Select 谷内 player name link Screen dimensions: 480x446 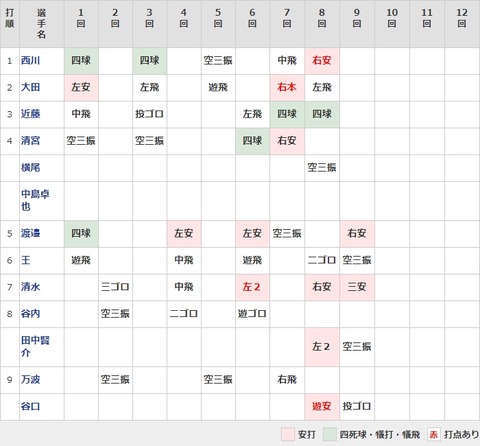[x=30, y=313]
